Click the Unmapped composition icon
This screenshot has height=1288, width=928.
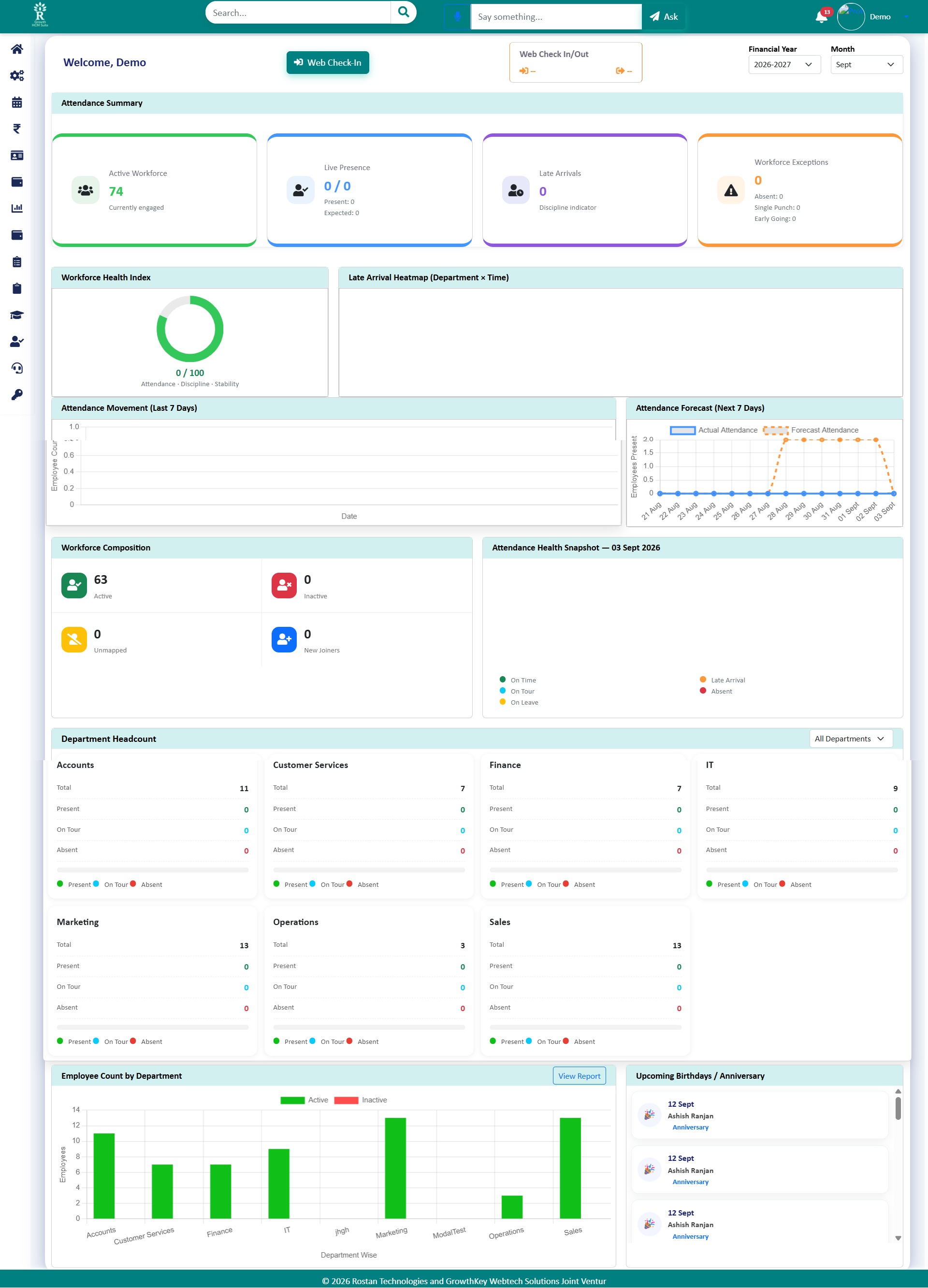[x=74, y=639]
